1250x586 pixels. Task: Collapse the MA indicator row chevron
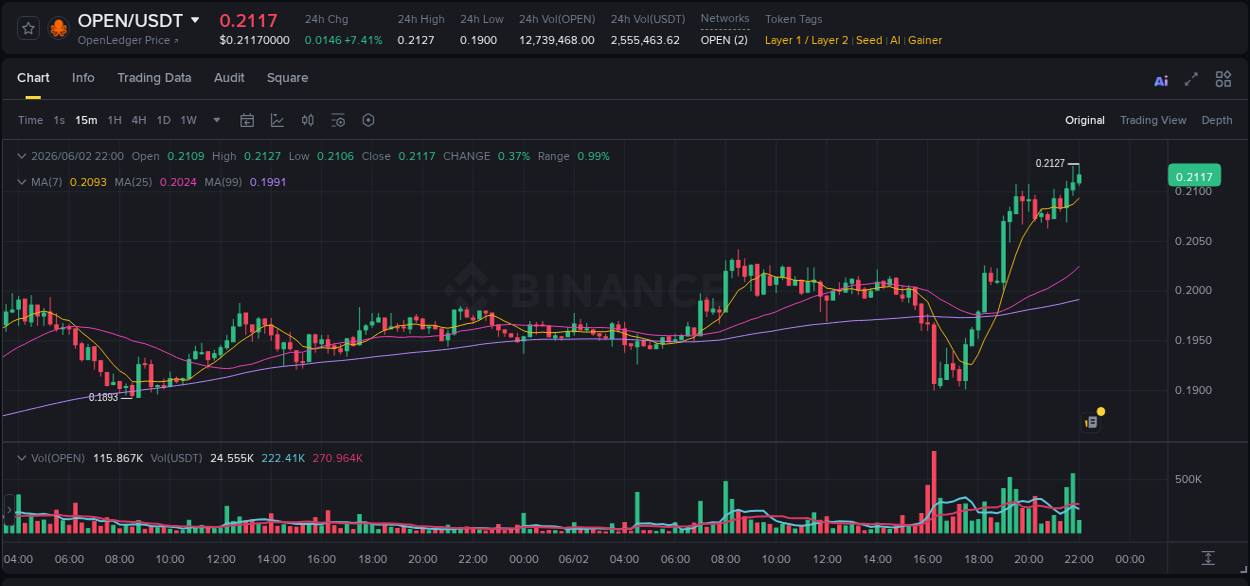22,182
